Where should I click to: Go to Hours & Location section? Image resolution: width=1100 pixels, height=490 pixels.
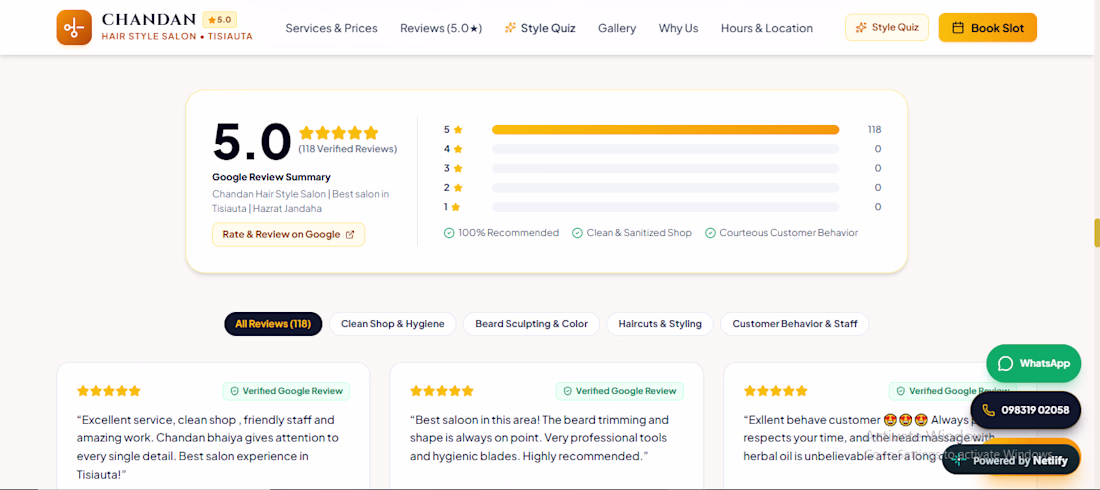tap(767, 28)
